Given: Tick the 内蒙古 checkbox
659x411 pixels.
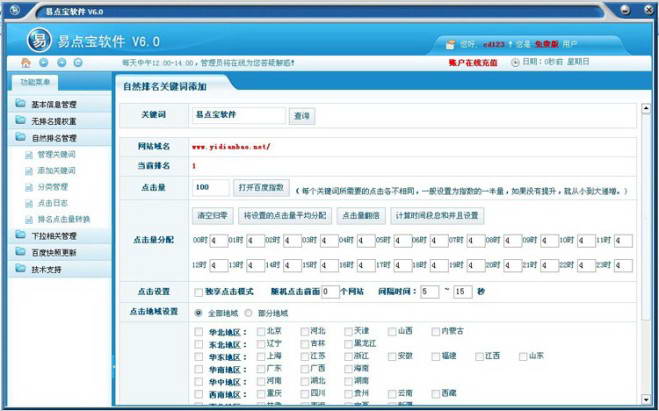Looking at the screenshot, I should pyautogui.click(x=436, y=332).
